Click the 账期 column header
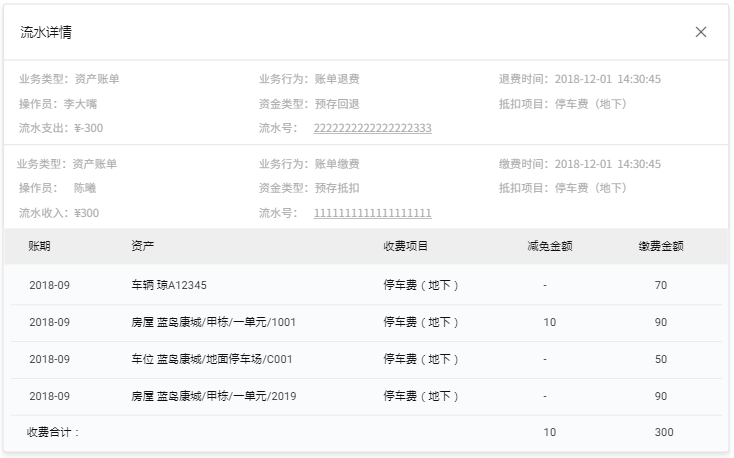This screenshot has height=458, width=734. pos(39,247)
